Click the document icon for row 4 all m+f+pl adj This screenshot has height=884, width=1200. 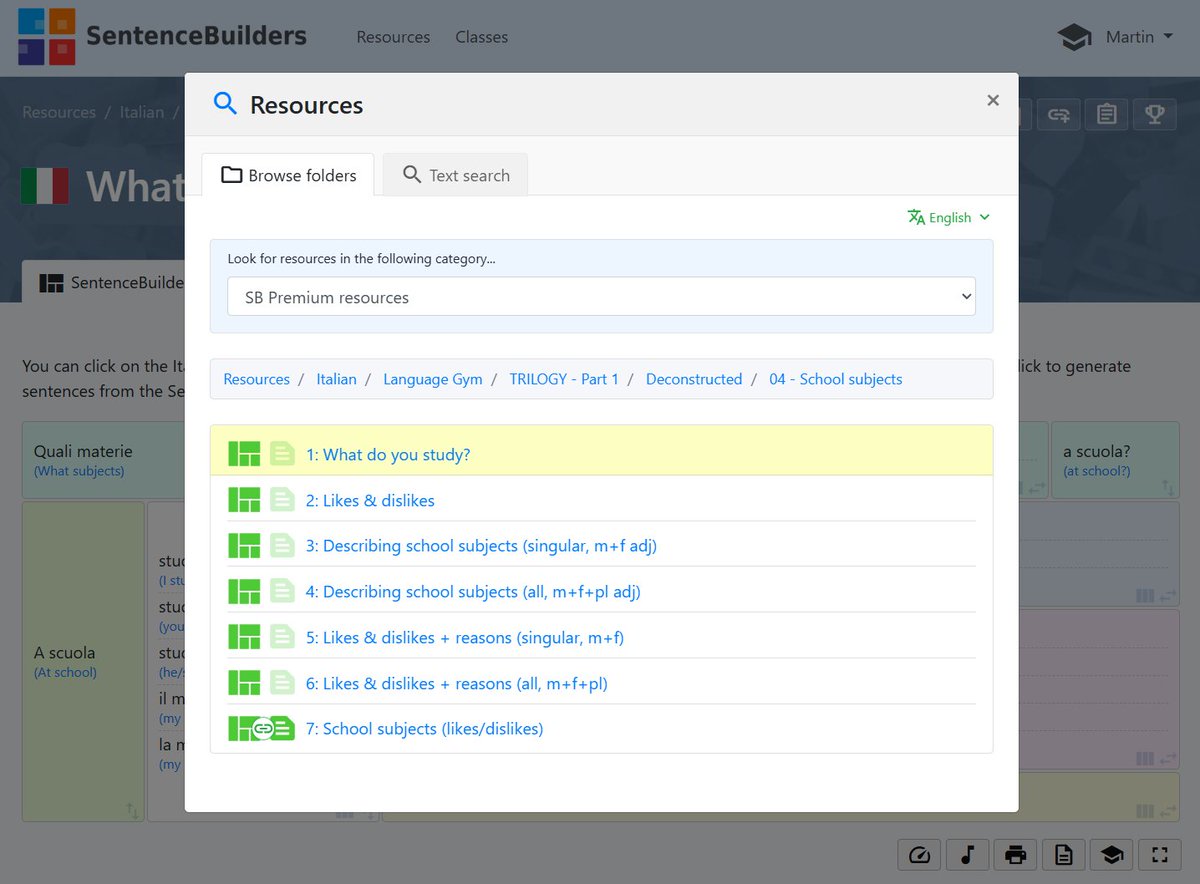coord(282,592)
